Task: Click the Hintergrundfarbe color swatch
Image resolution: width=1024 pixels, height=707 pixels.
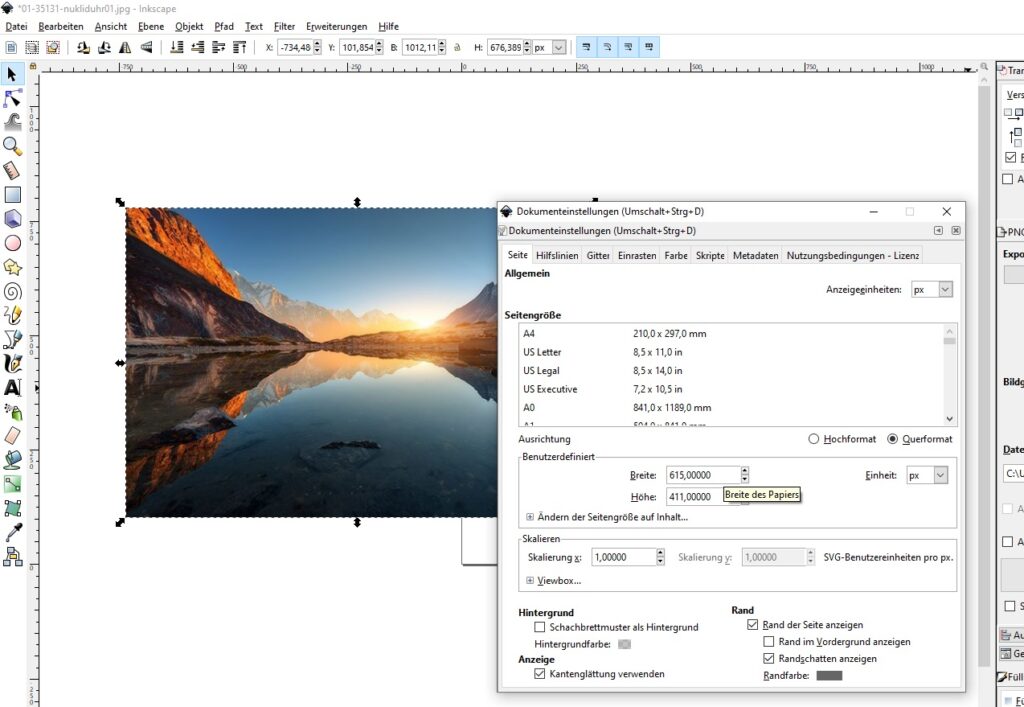Action: click(x=624, y=644)
